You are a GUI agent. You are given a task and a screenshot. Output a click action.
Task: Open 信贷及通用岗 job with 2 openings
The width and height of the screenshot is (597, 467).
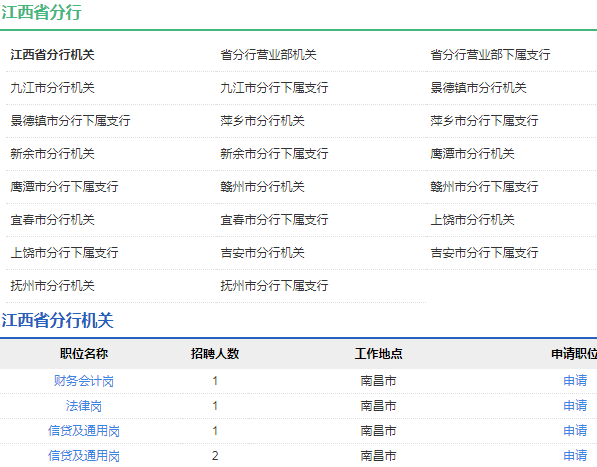click(84, 456)
